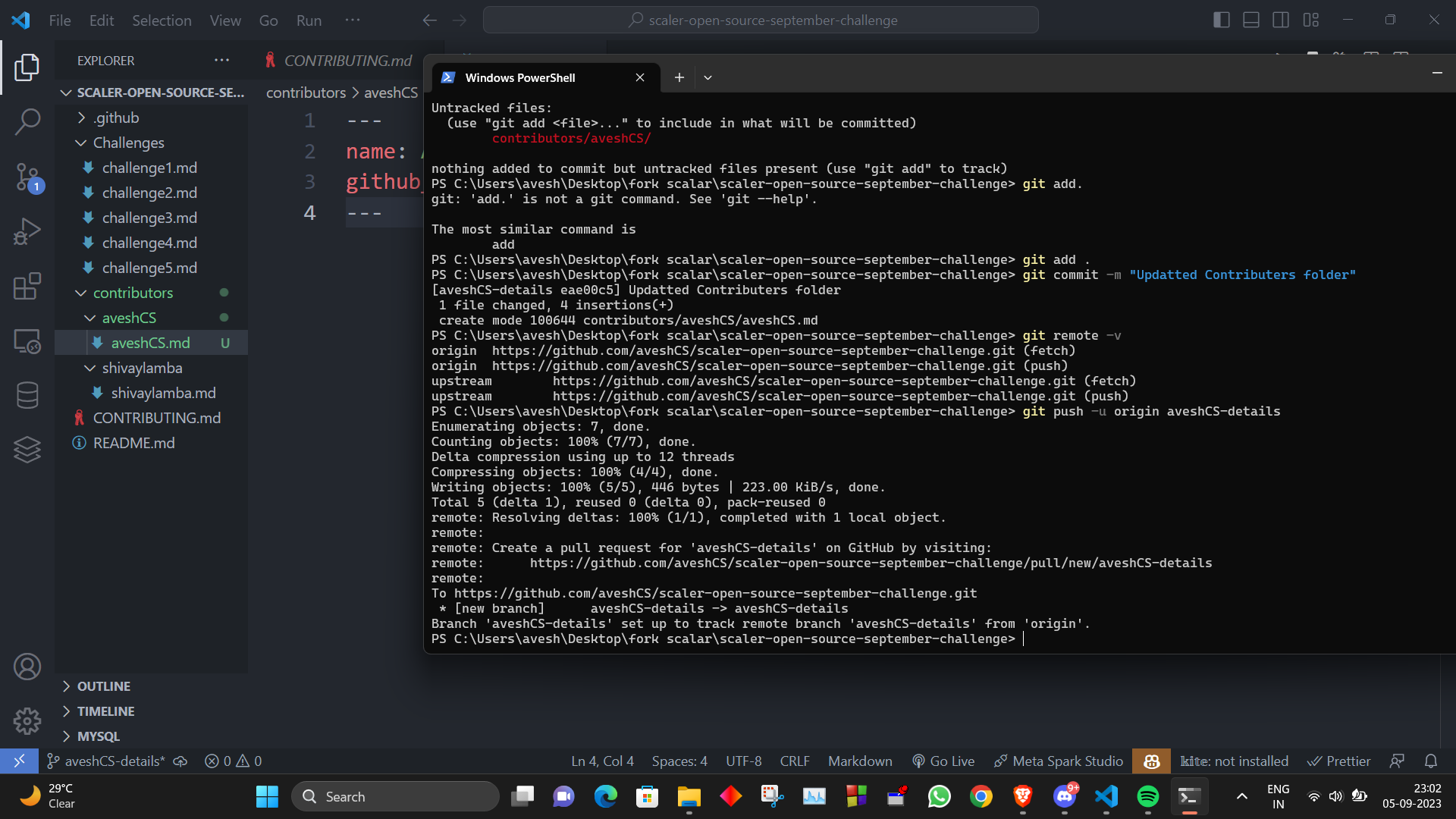The width and height of the screenshot is (1456, 819).
Task: Open the View menu
Action: [x=224, y=20]
